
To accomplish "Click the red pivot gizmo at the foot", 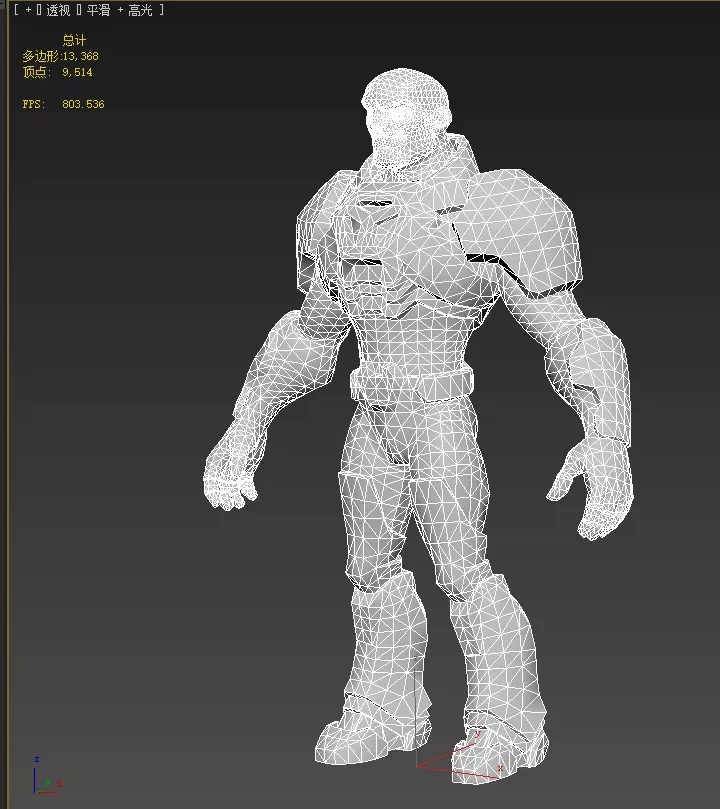I will 458,756.
